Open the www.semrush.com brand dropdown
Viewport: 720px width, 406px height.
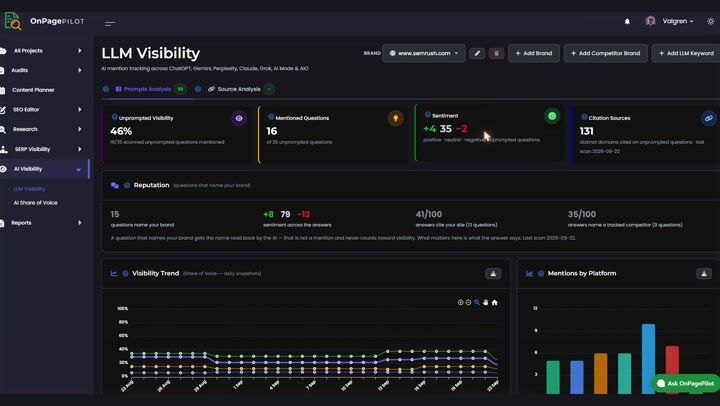tap(423, 53)
